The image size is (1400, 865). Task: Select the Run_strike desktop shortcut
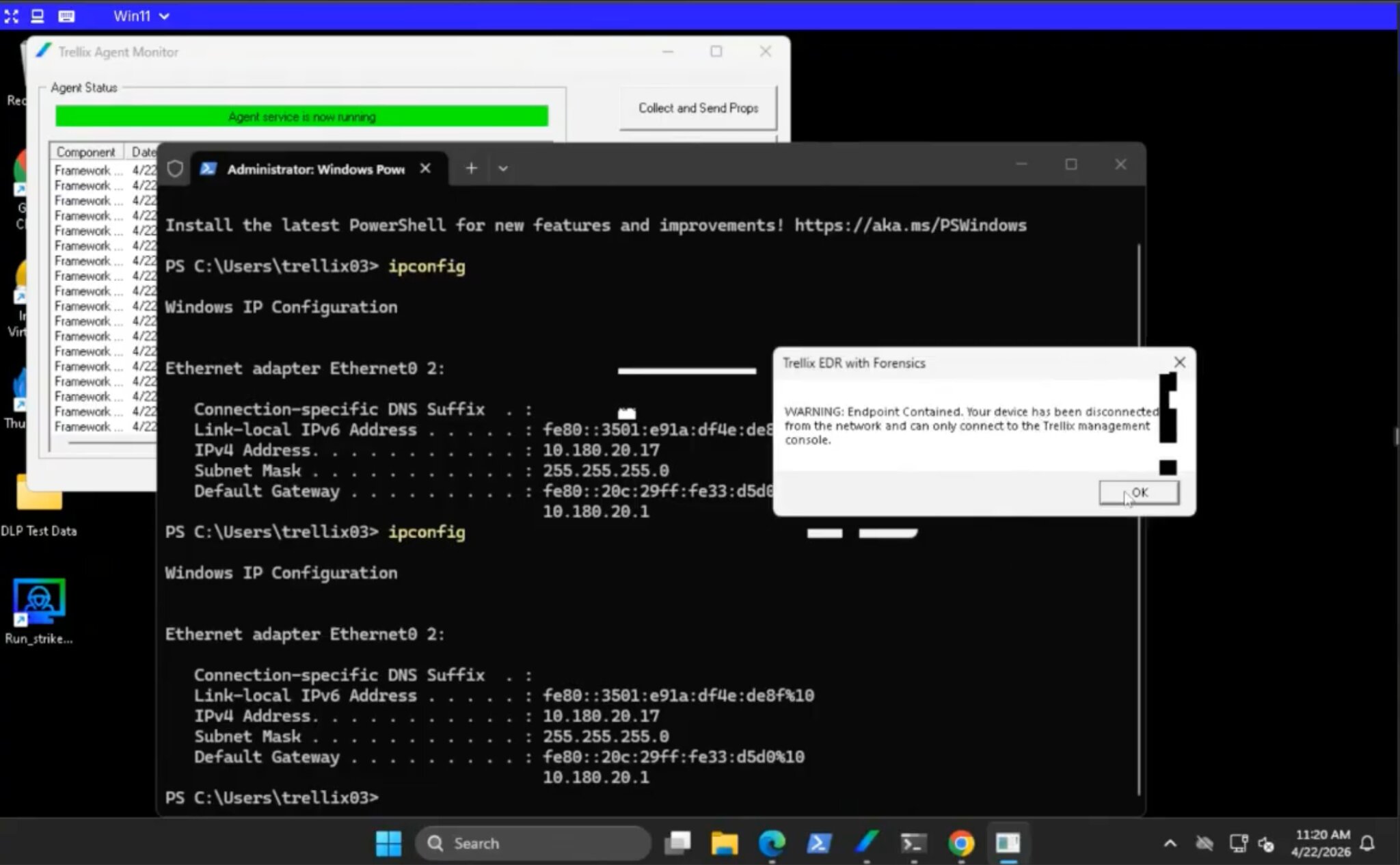[39, 611]
